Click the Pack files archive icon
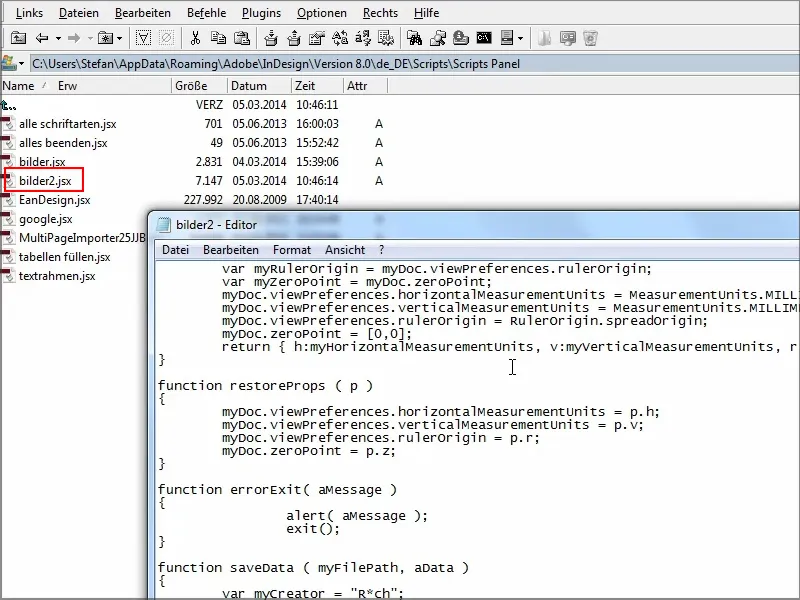This screenshot has width=800, height=600. pyautogui.click(x=271, y=38)
